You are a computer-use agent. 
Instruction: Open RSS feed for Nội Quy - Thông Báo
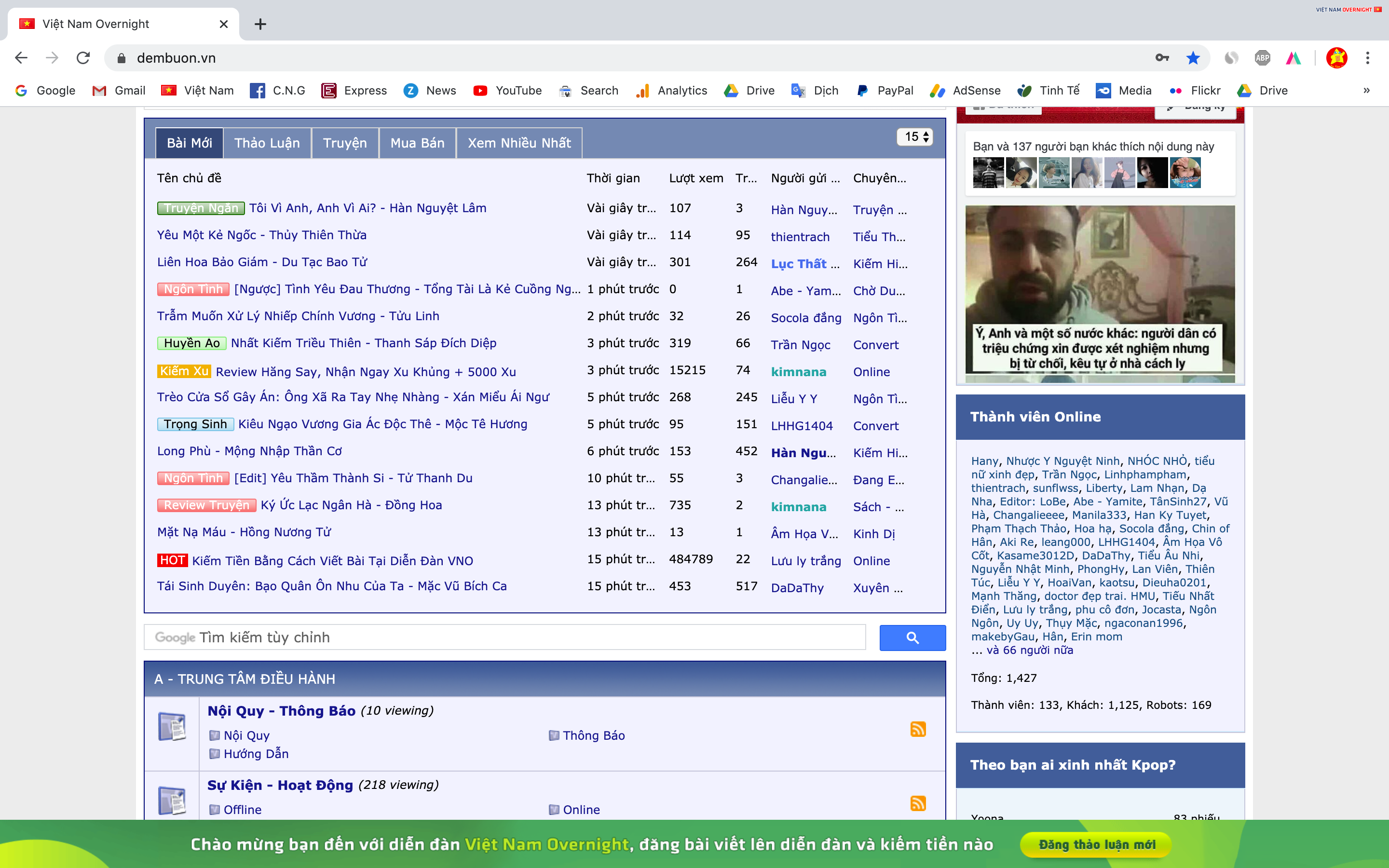tap(918, 729)
